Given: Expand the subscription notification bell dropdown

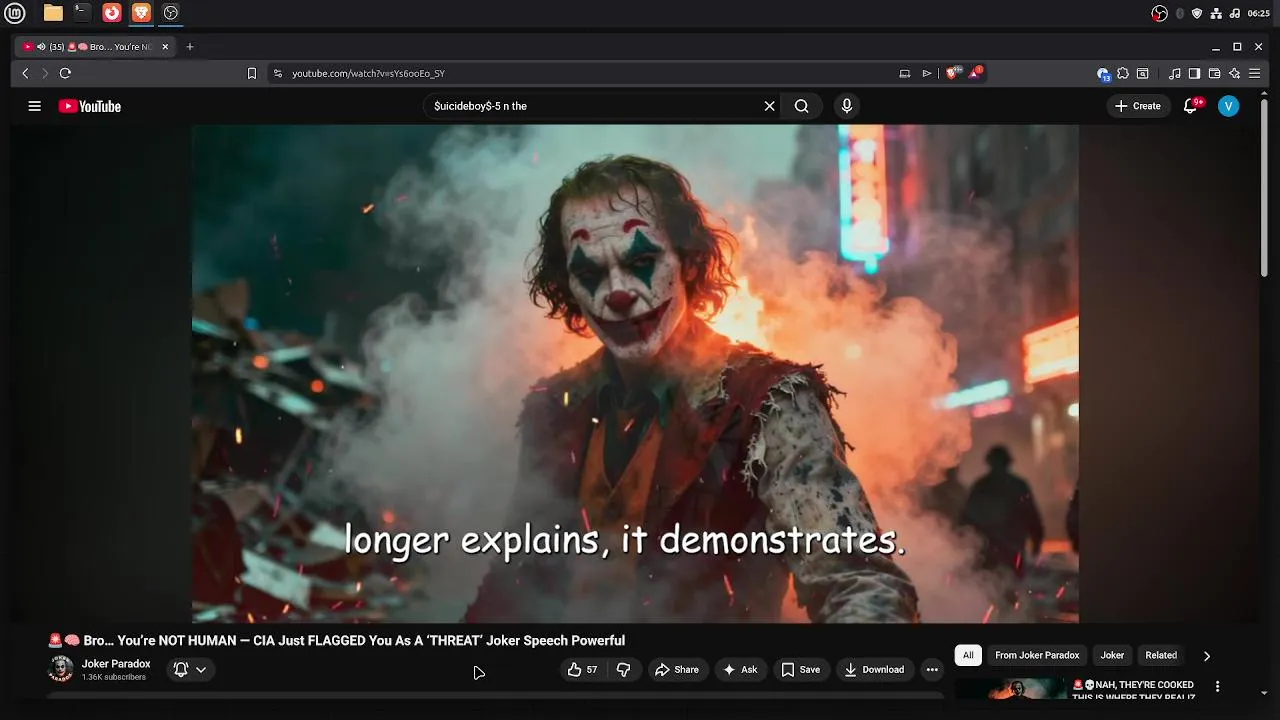Looking at the screenshot, I should click(190, 670).
